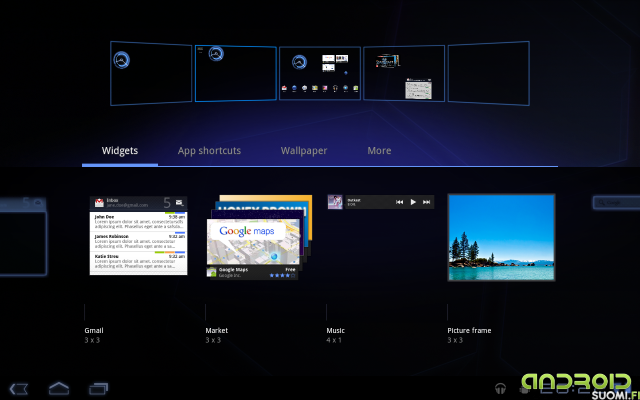Tap the Back navigation icon
Viewport: 640px width, 400px height.
[x=19, y=389]
